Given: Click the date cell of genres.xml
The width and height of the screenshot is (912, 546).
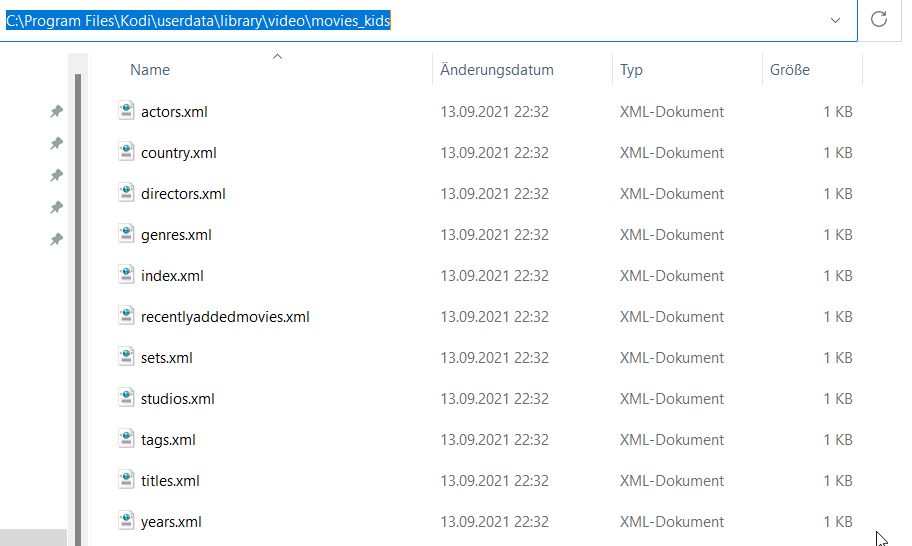Looking at the screenshot, I should point(494,235).
